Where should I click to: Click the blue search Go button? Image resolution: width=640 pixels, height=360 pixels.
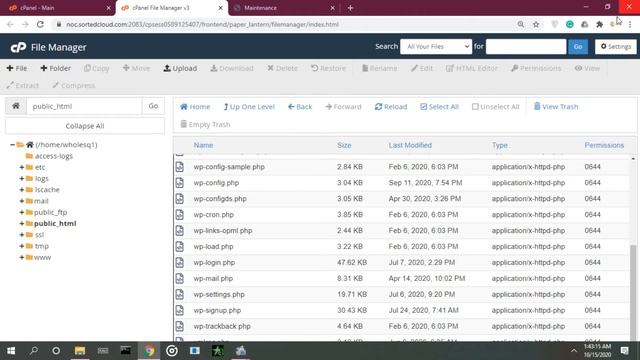(578, 47)
